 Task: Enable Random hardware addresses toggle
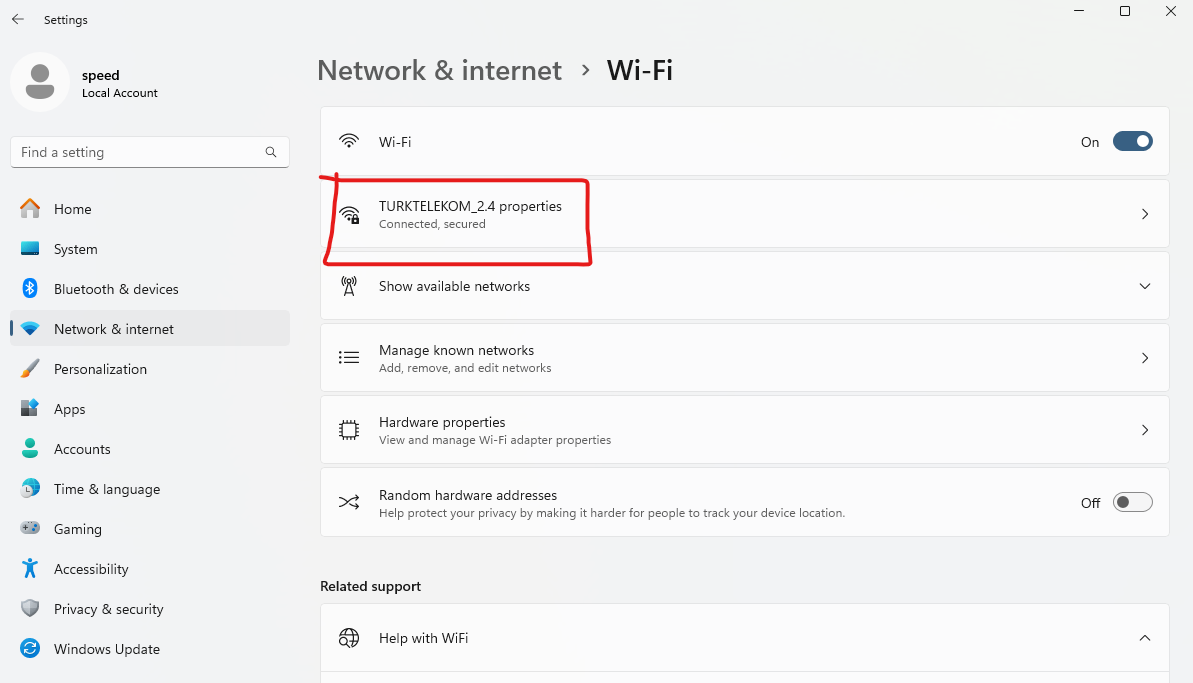pos(1132,502)
